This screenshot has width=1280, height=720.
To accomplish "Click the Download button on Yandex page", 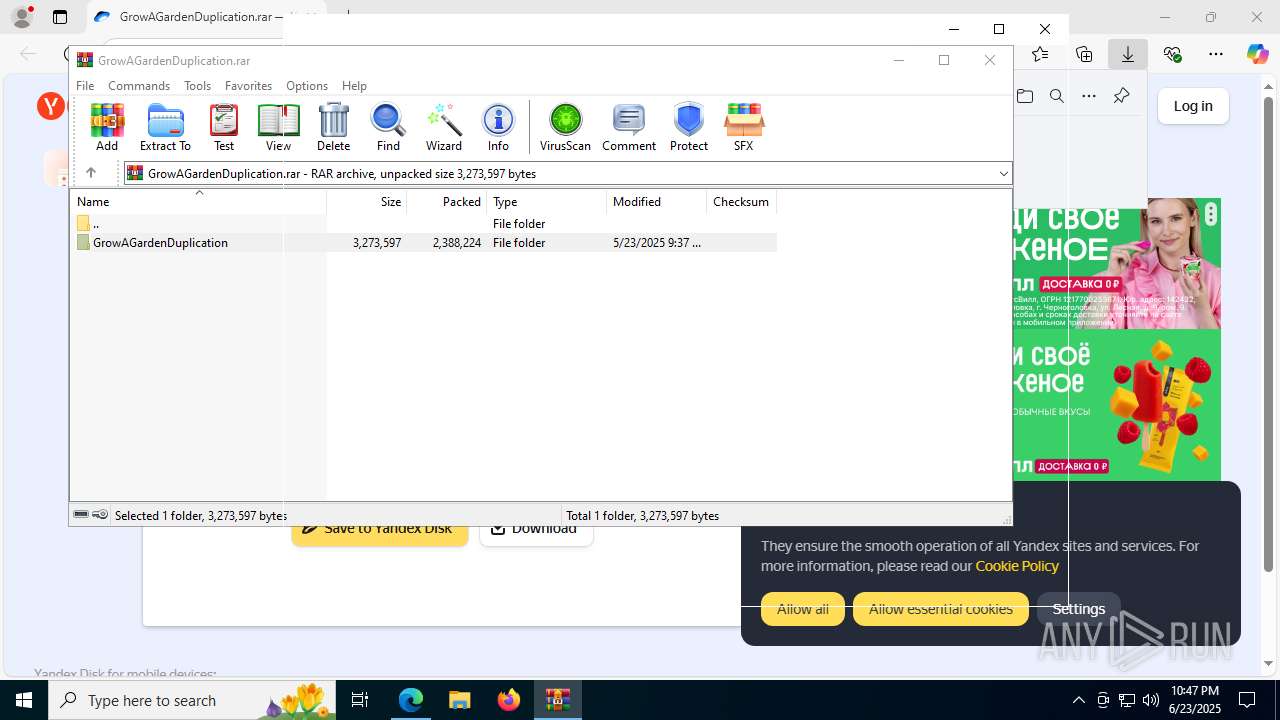I will coord(536,530).
